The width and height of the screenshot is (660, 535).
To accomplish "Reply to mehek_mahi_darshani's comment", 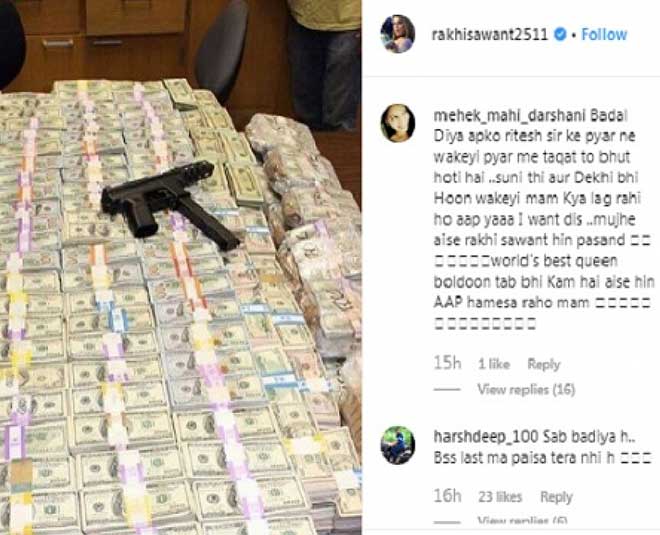I will pos(544,364).
